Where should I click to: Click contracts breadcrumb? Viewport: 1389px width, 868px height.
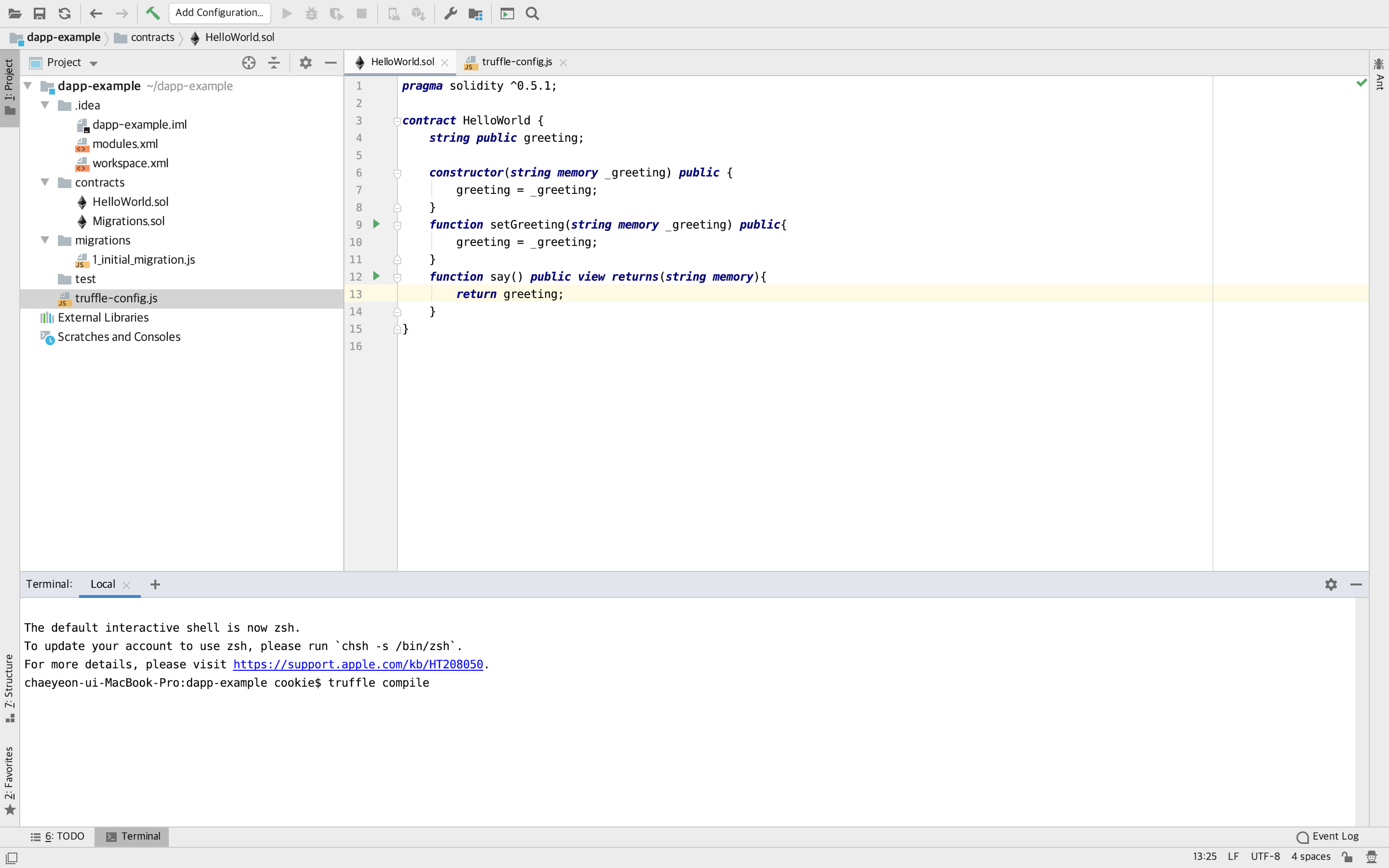pyautogui.click(x=144, y=37)
